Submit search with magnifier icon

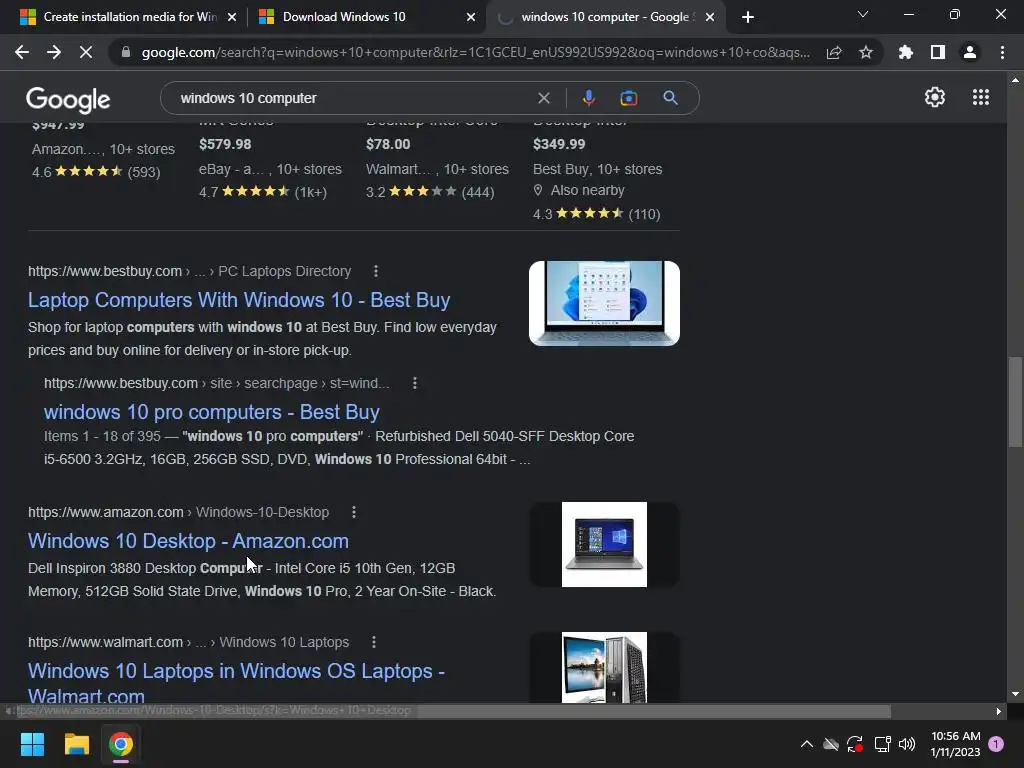pyautogui.click(x=670, y=98)
